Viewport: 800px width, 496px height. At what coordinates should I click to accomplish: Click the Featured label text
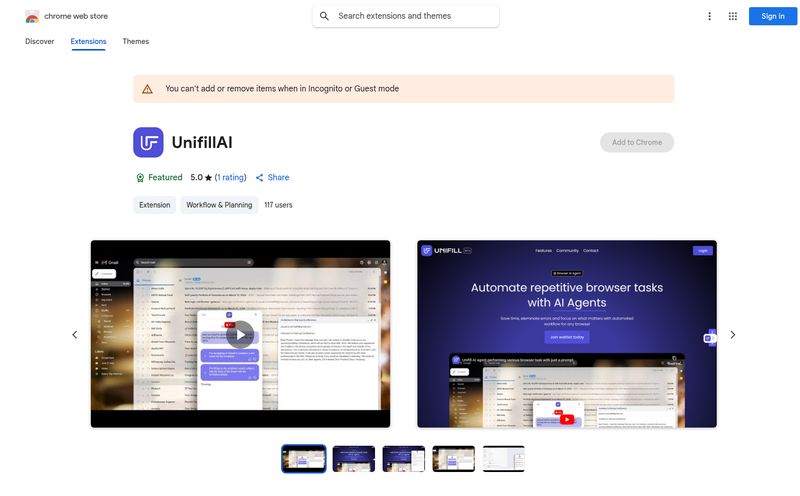[165, 178]
